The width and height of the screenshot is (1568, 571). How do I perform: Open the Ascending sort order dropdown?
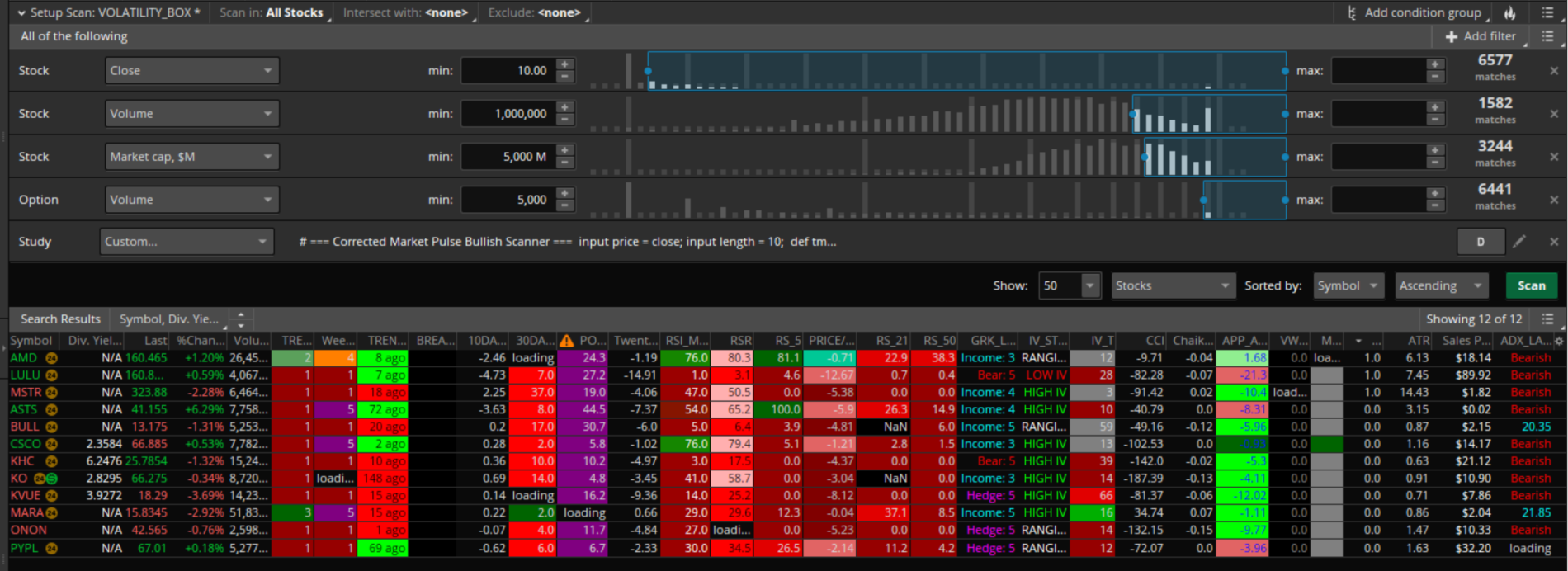click(1441, 285)
